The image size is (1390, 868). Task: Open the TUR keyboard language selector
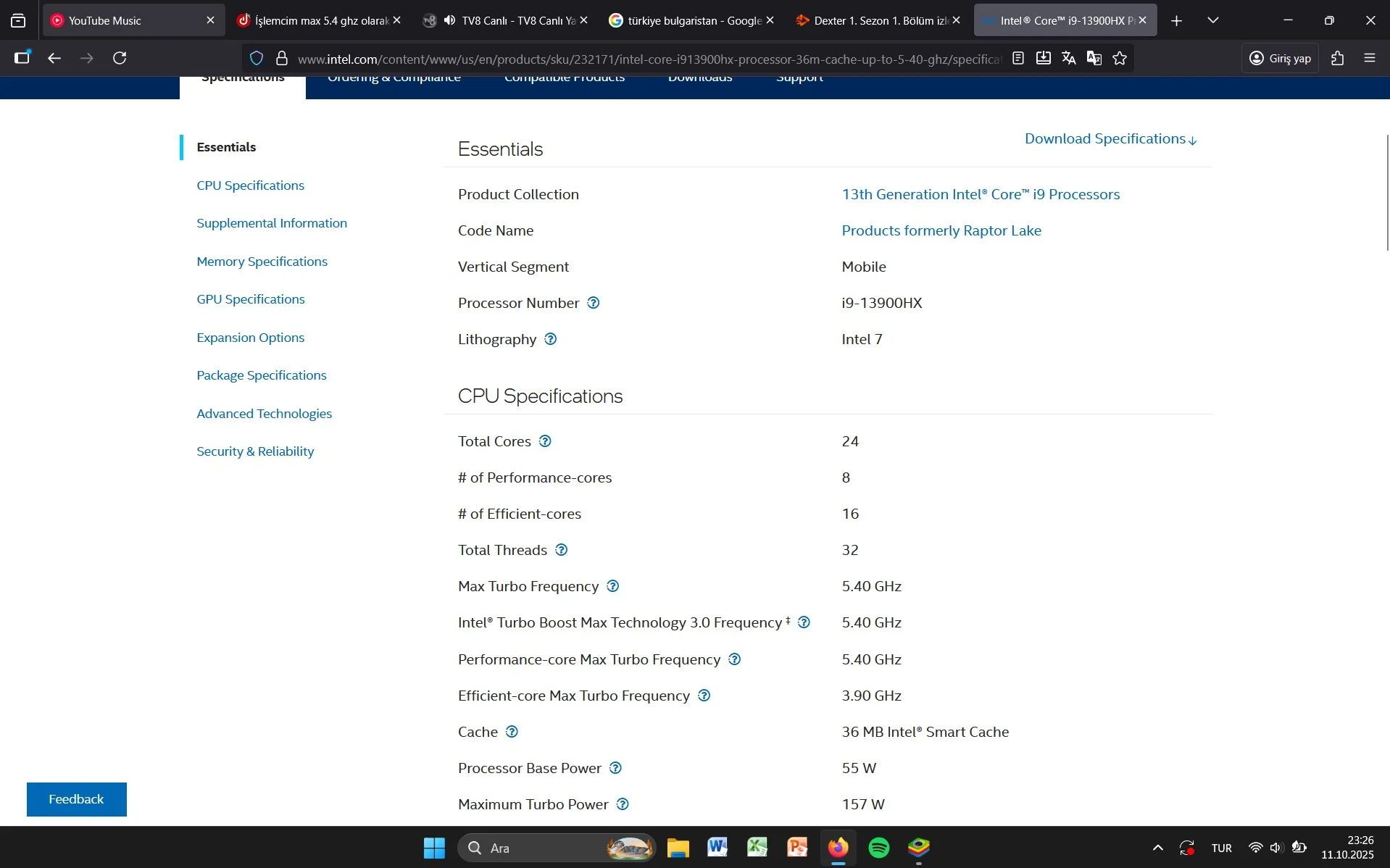tap(1221, 848)
